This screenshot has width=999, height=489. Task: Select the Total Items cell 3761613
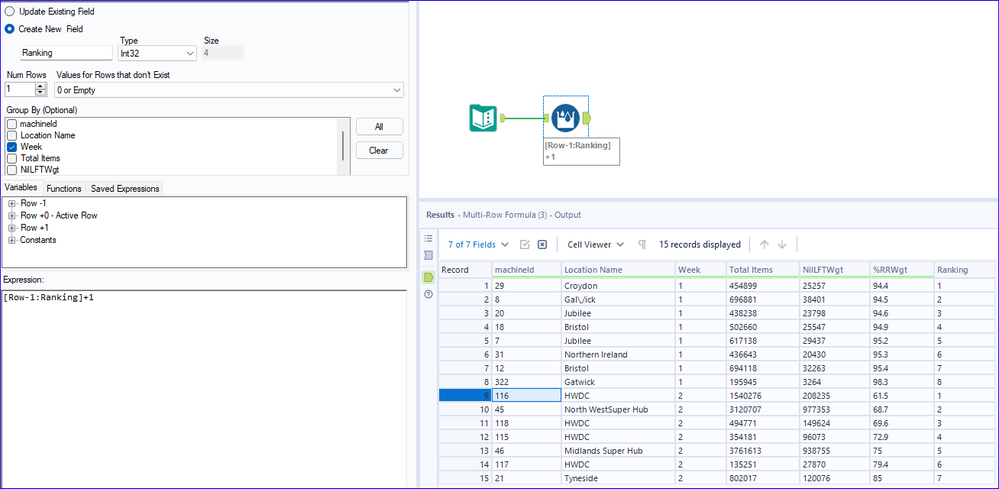761,451
